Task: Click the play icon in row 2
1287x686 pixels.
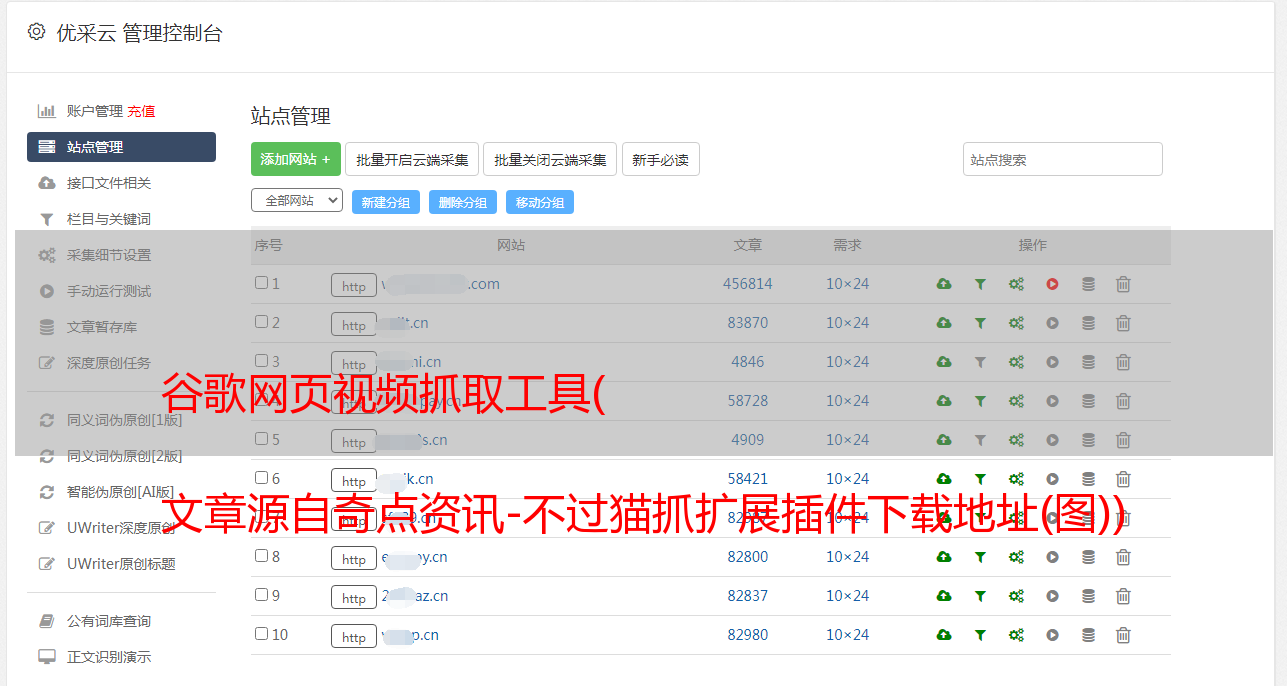Action: coord(1052,323)
